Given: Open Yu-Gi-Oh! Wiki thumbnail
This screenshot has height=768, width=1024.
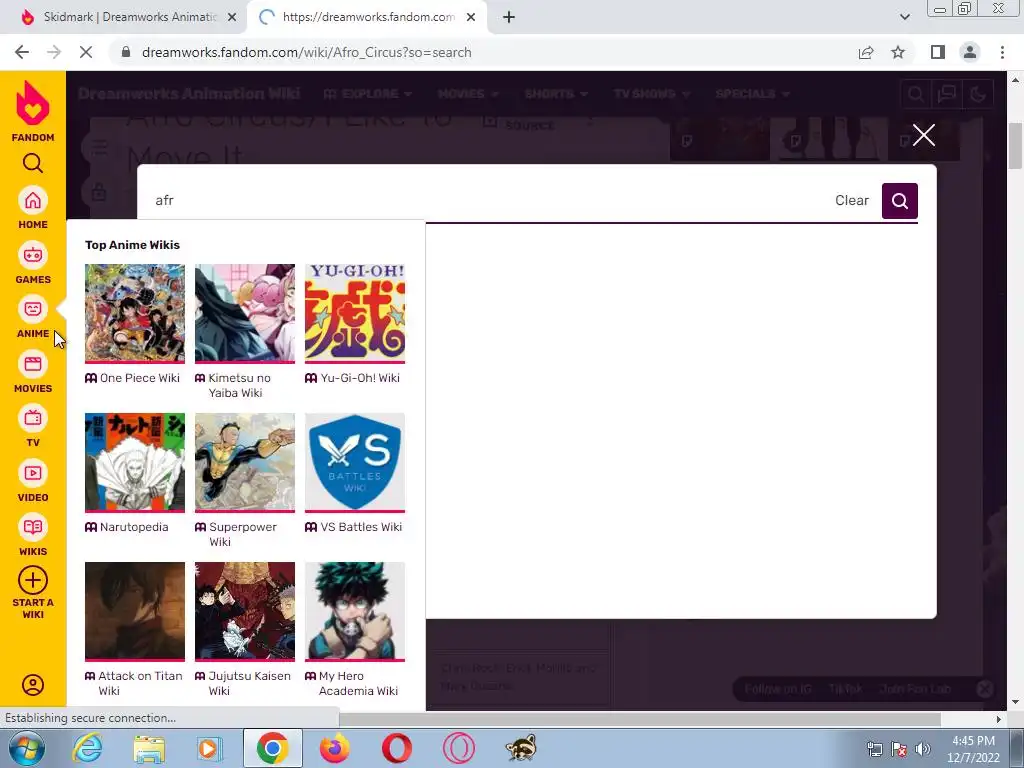Looking at the screenshot, I should [x=355, y=313].
